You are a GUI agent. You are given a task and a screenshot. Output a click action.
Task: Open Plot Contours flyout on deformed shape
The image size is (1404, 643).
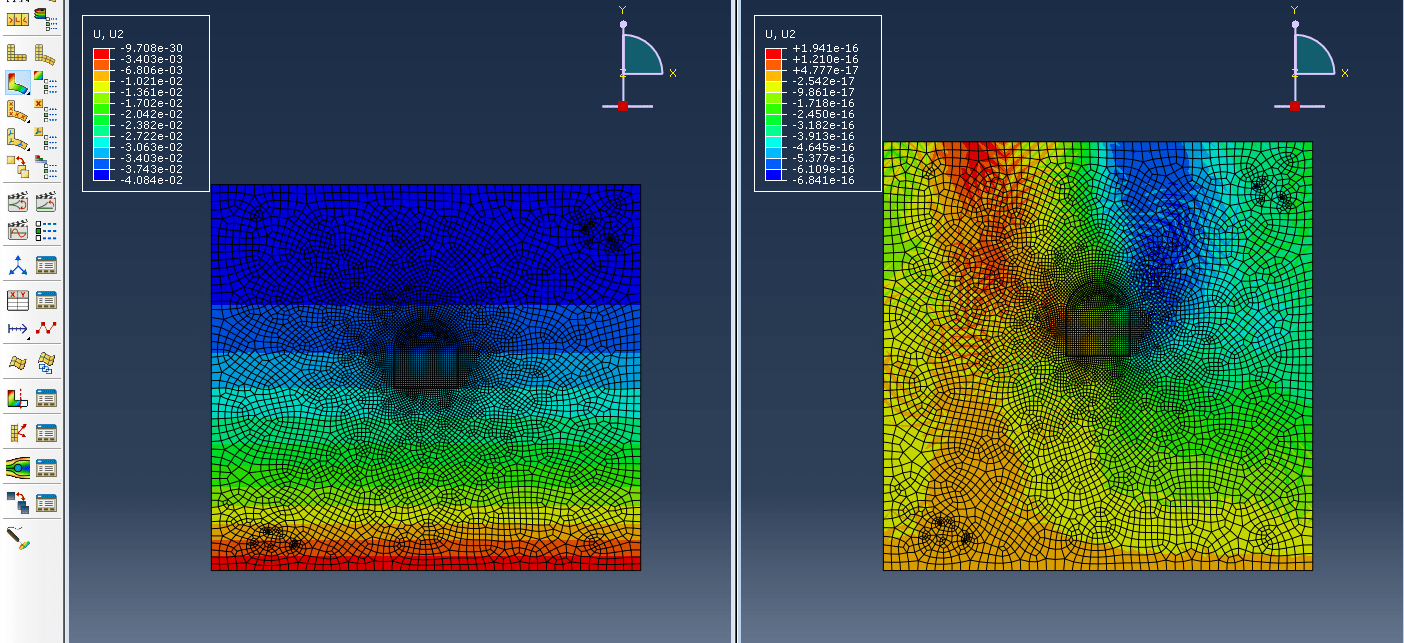[18, 82]
